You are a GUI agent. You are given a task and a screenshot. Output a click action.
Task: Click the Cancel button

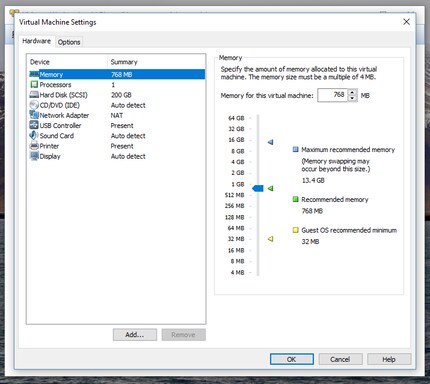coord(340,359)
